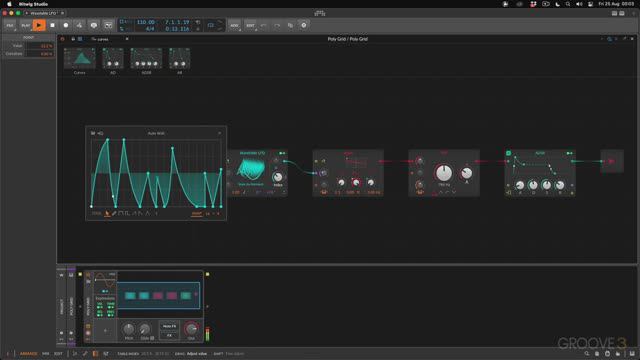The height and width of the screenshot is (360, 640).
Task: Adjust the Index knob on Wavetable LFO
Action: 278,177
